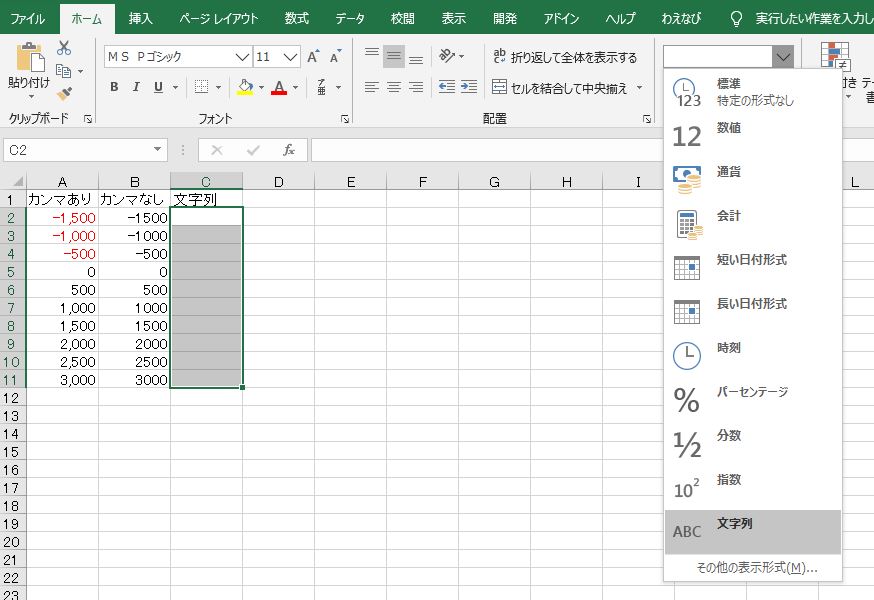Click the select-all corner triangle
The width and height of the screenshot is (874, 600).
pos(17,181)
